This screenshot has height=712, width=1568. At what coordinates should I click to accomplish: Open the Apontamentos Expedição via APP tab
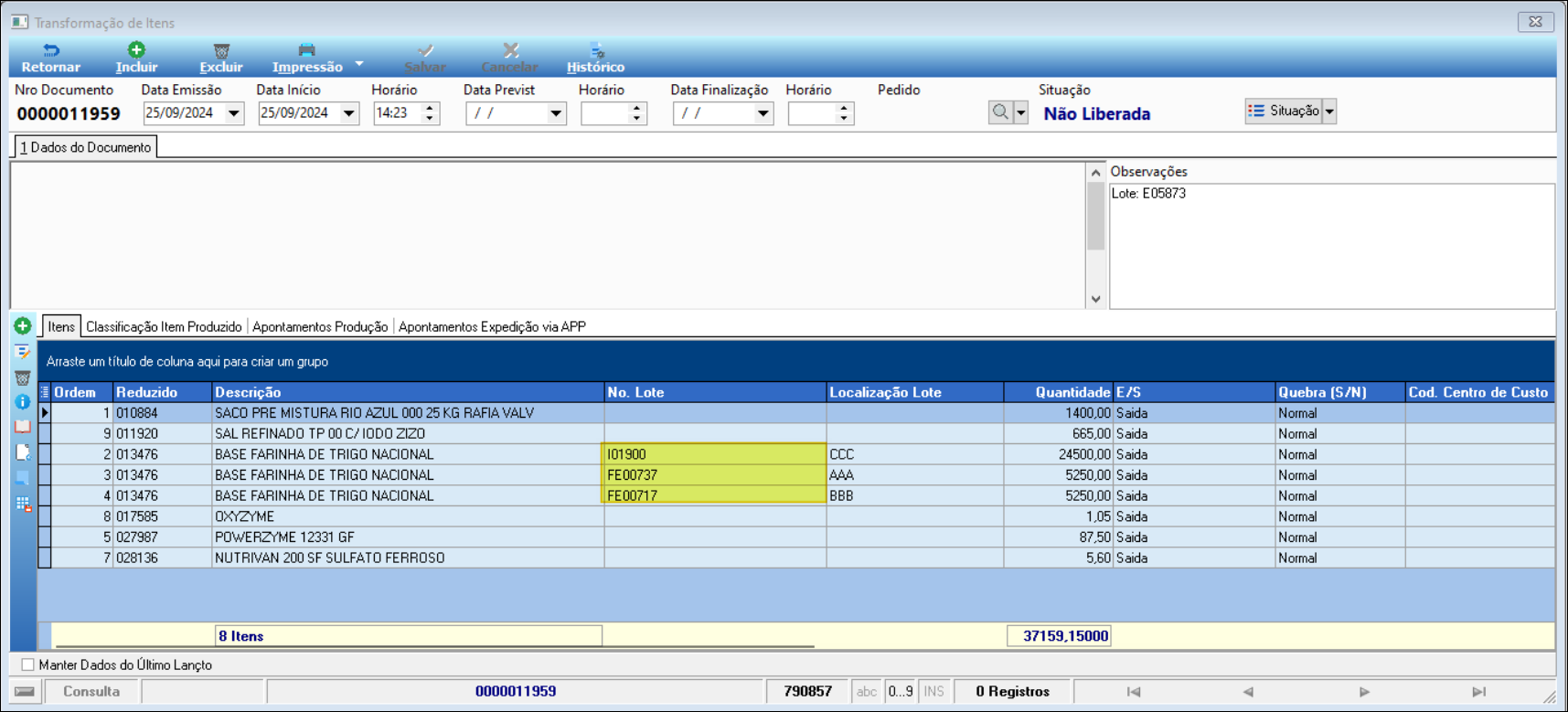(x=492, y=326)
